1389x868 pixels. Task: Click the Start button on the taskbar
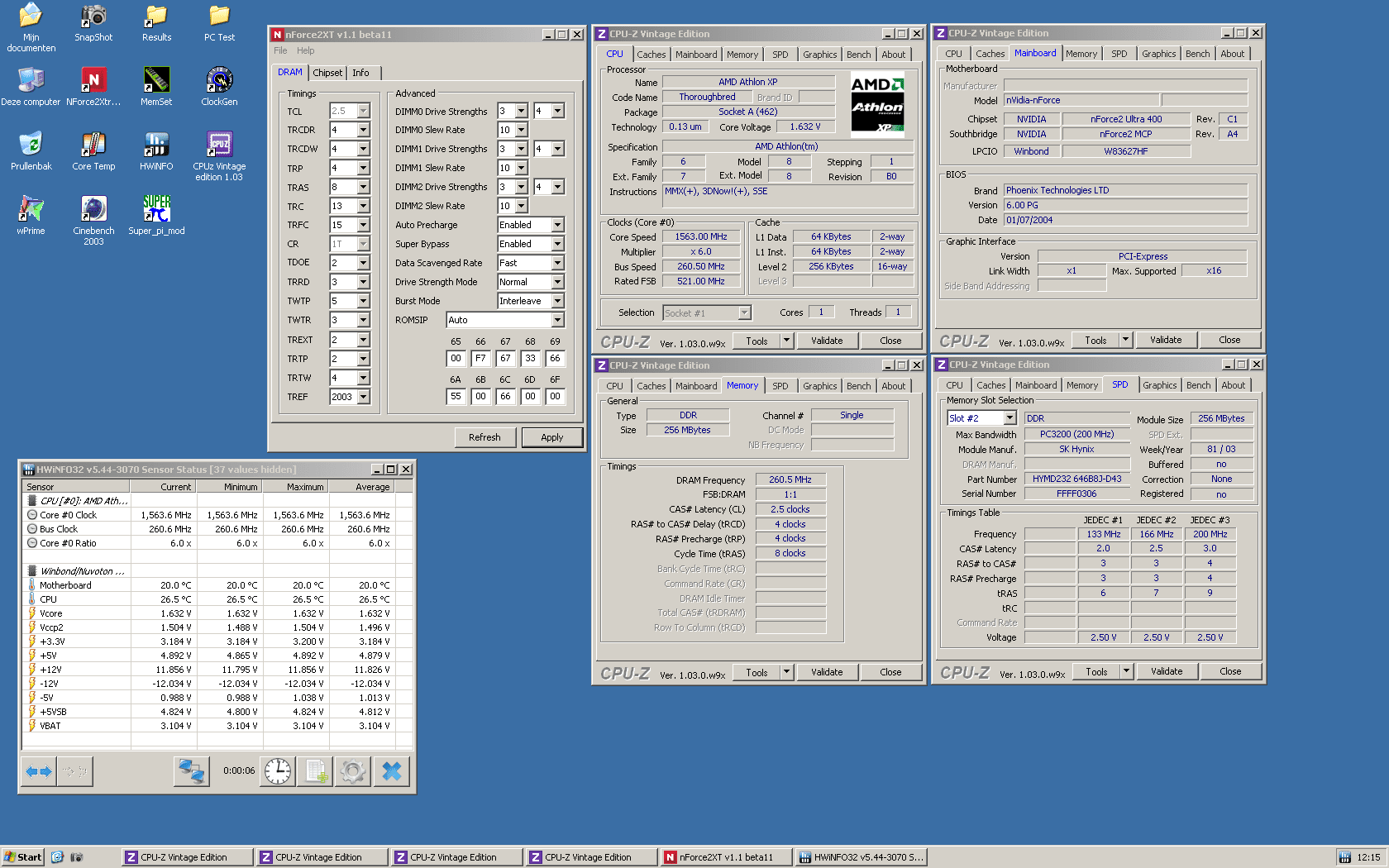point(22,857)
